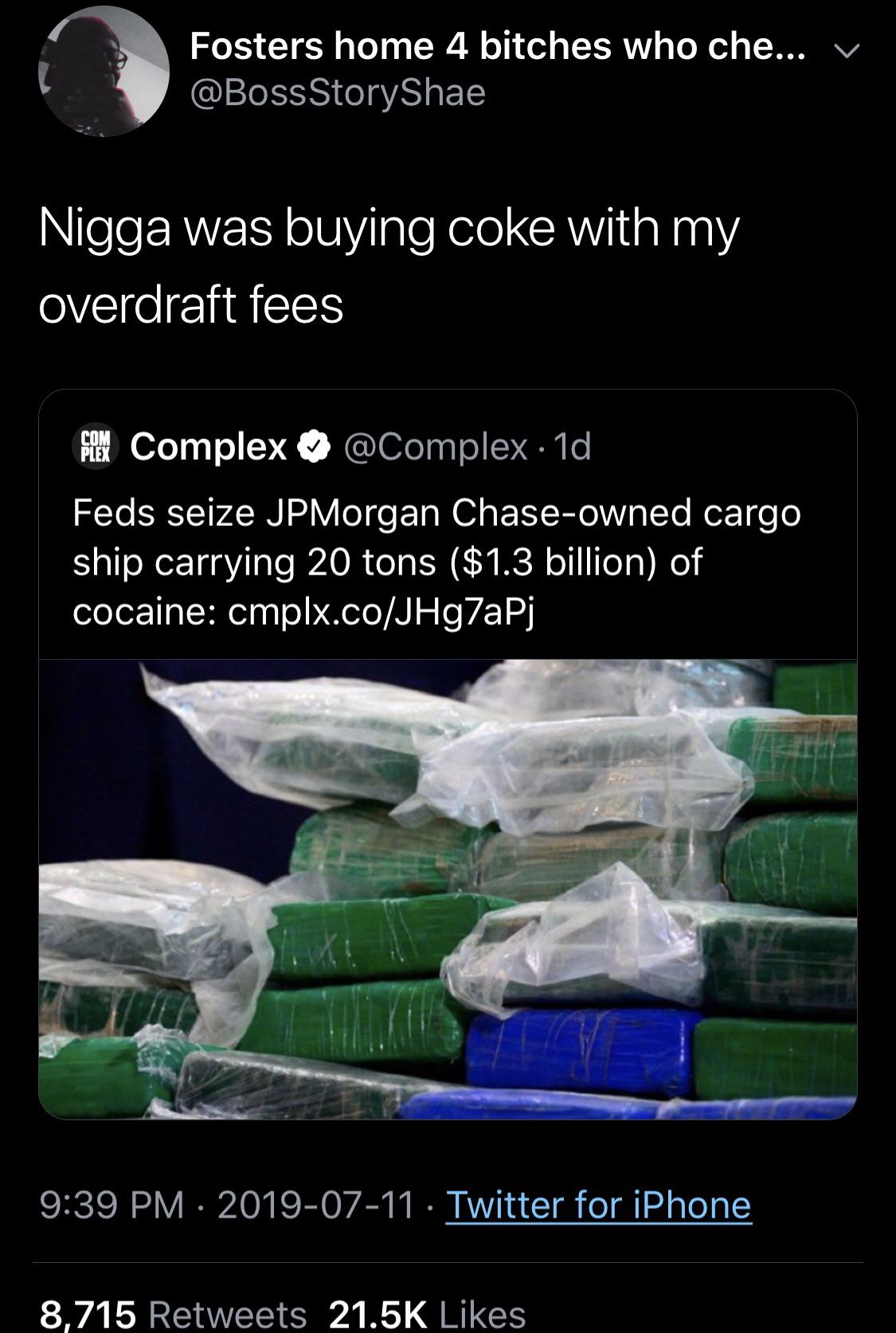Open the author's display name
This screenshot has height=1333, width=896.
[x=498, y=47]
